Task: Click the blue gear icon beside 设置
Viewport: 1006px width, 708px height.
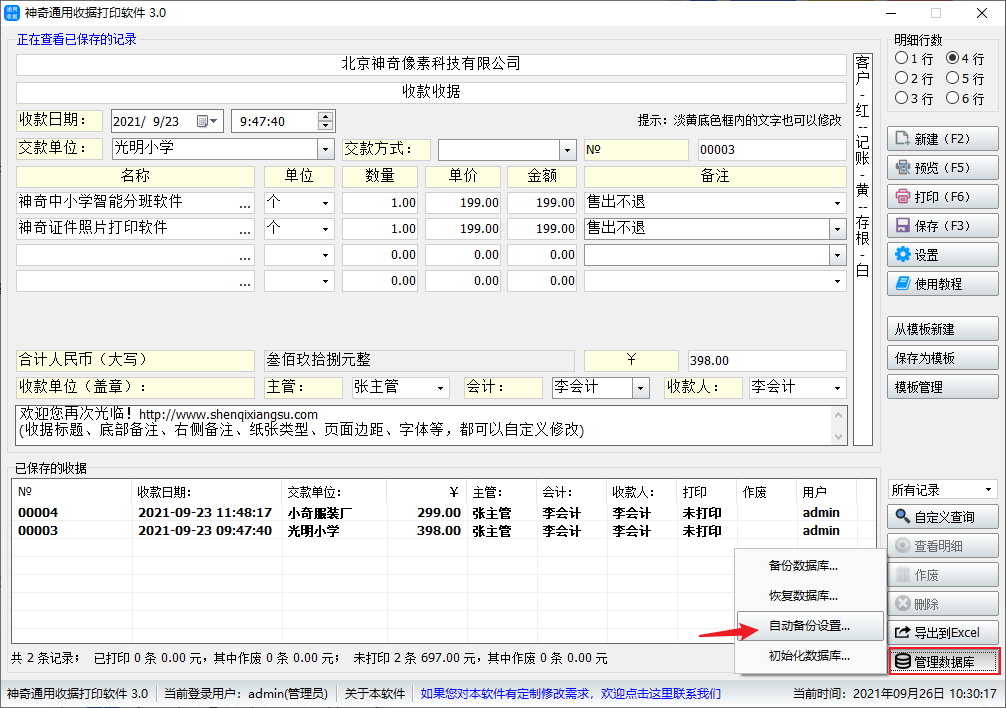Action: click(903, 255)
